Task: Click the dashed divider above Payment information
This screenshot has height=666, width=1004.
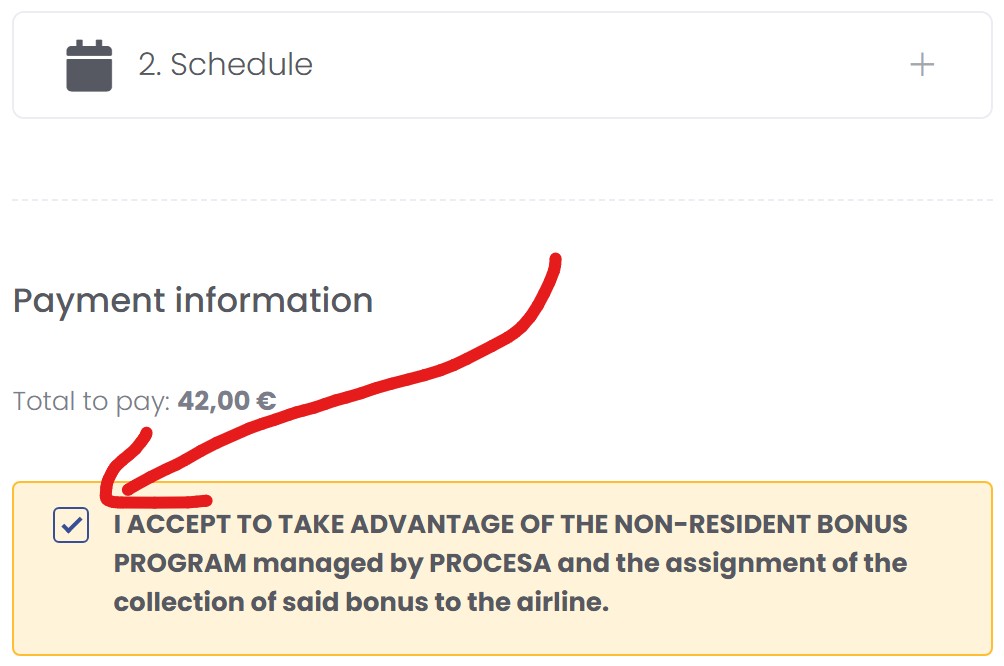Action: point(500,200)
